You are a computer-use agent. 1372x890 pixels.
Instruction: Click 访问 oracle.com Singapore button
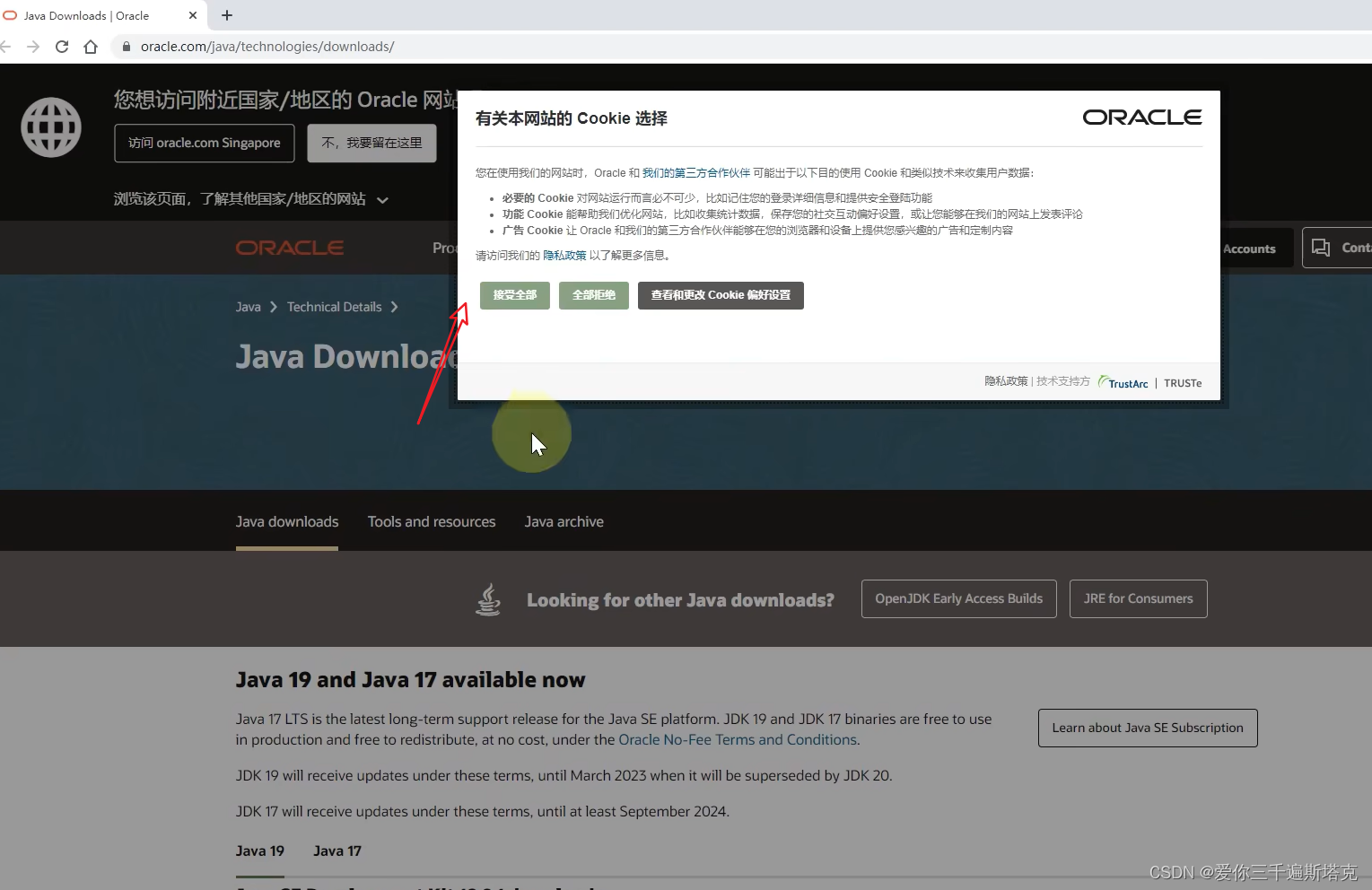205,144
